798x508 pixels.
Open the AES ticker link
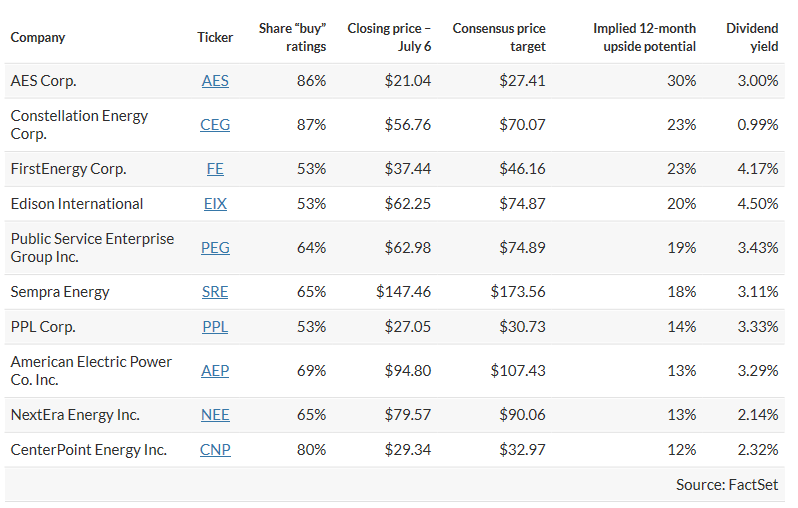pos(215,81)
